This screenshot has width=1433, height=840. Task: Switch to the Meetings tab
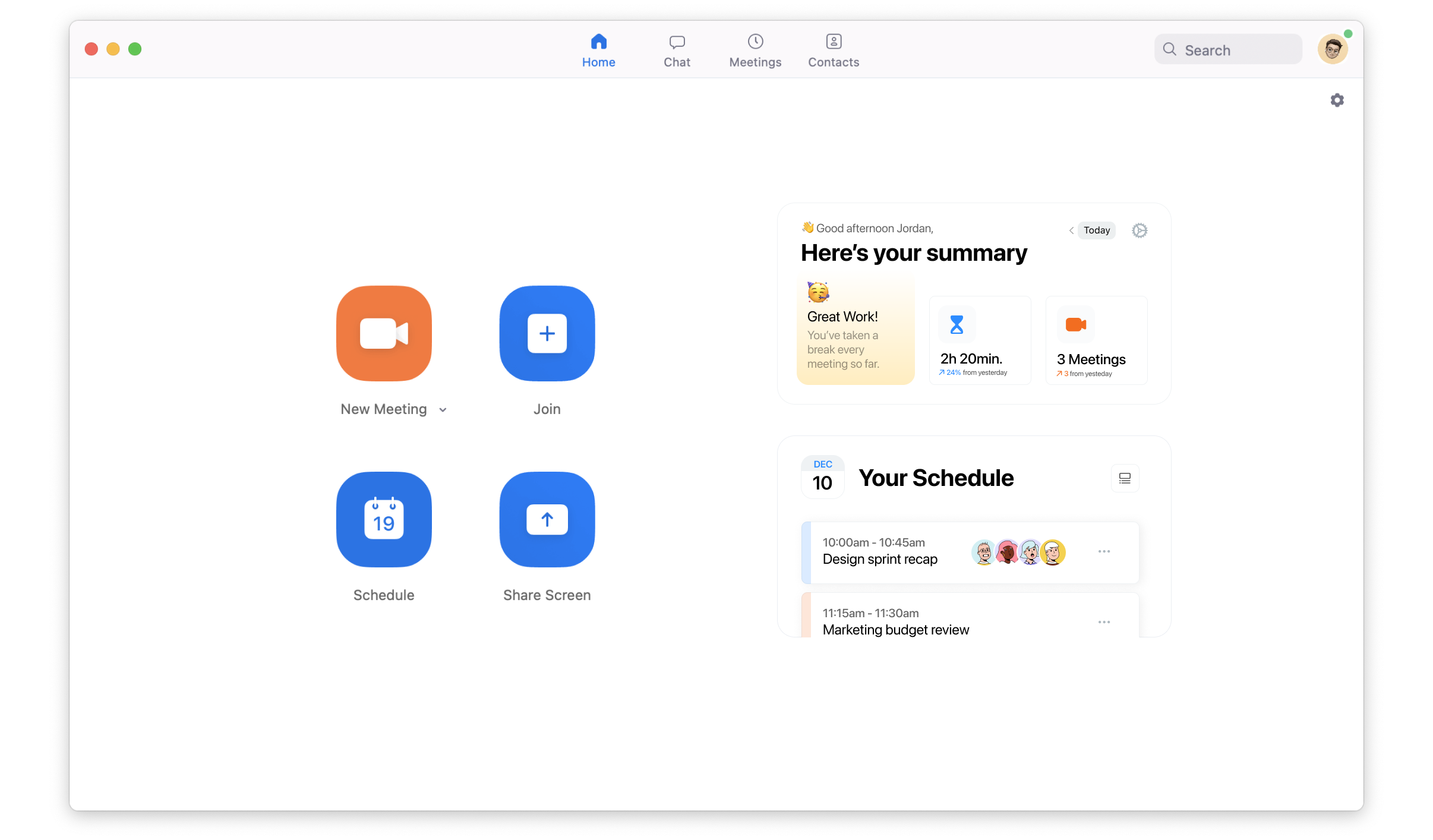[x=755, y=50]
